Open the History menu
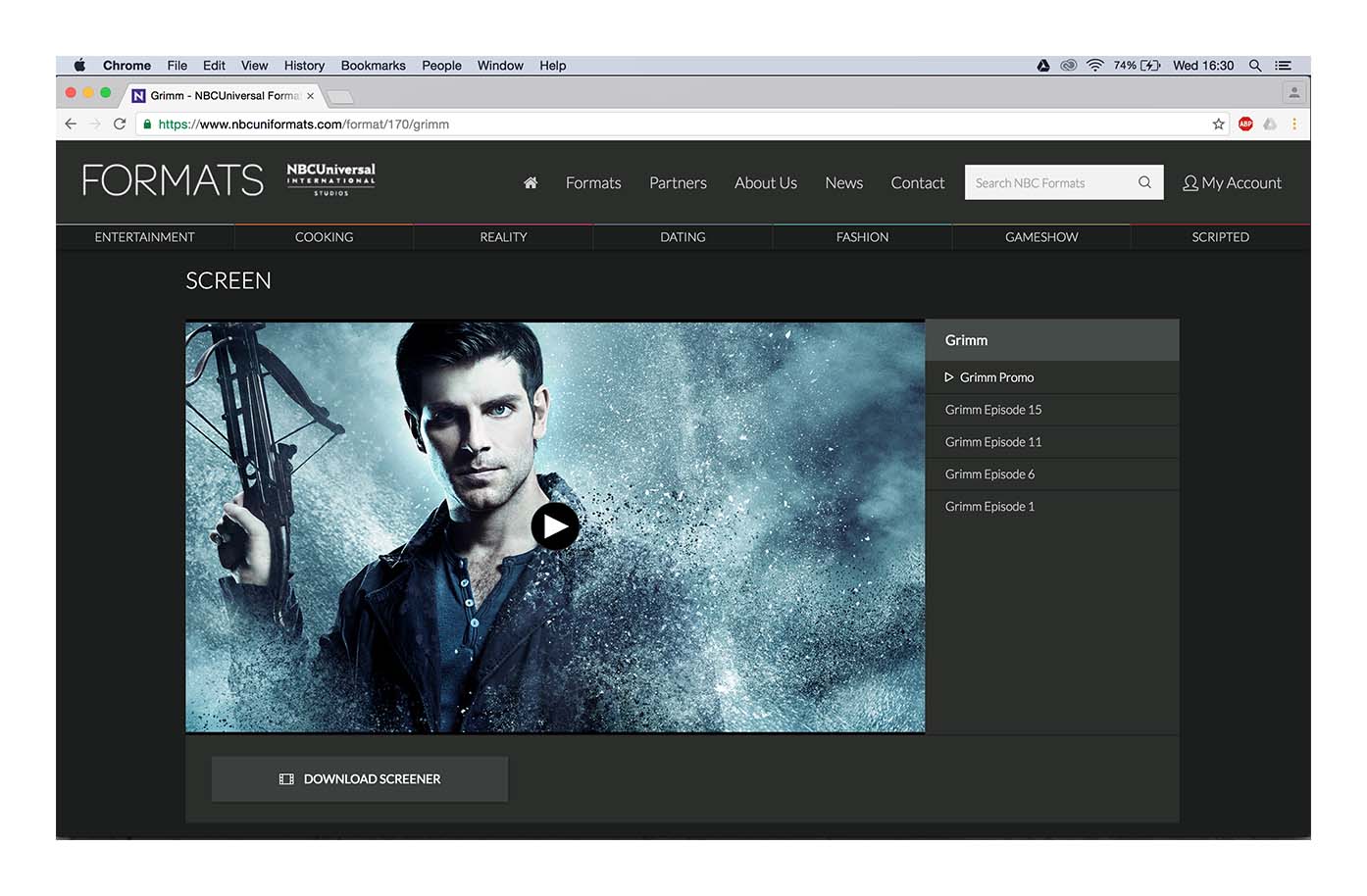 coord(304,66)
